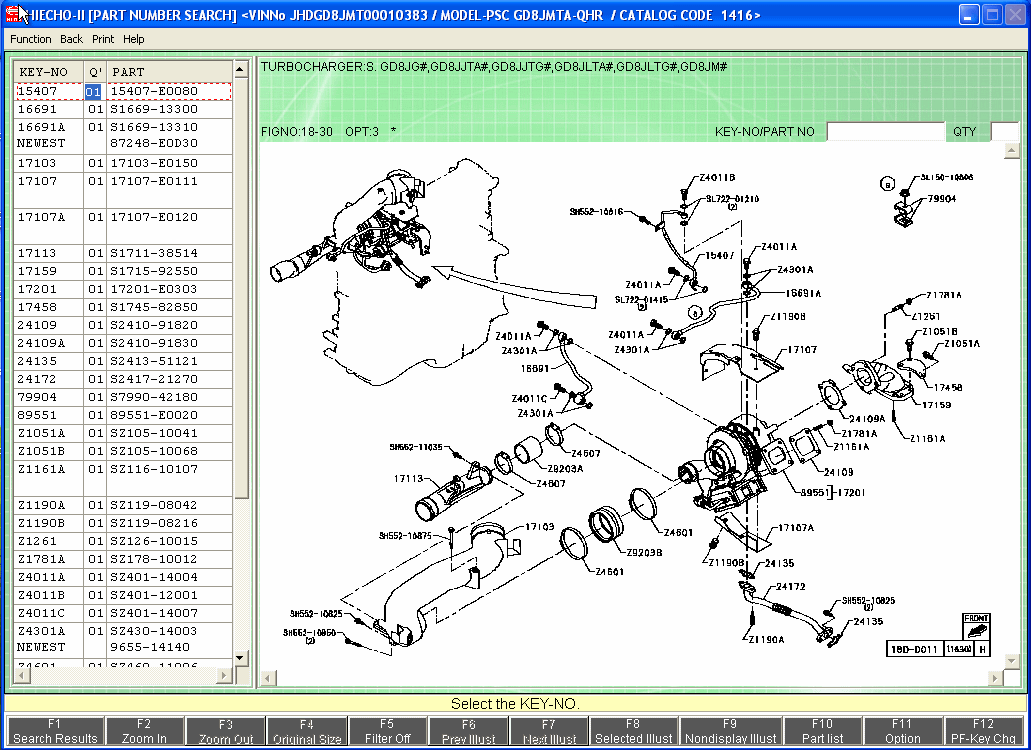Click the QTY input field
This screenshot has height=750, width=1031.
[1003, 132]
